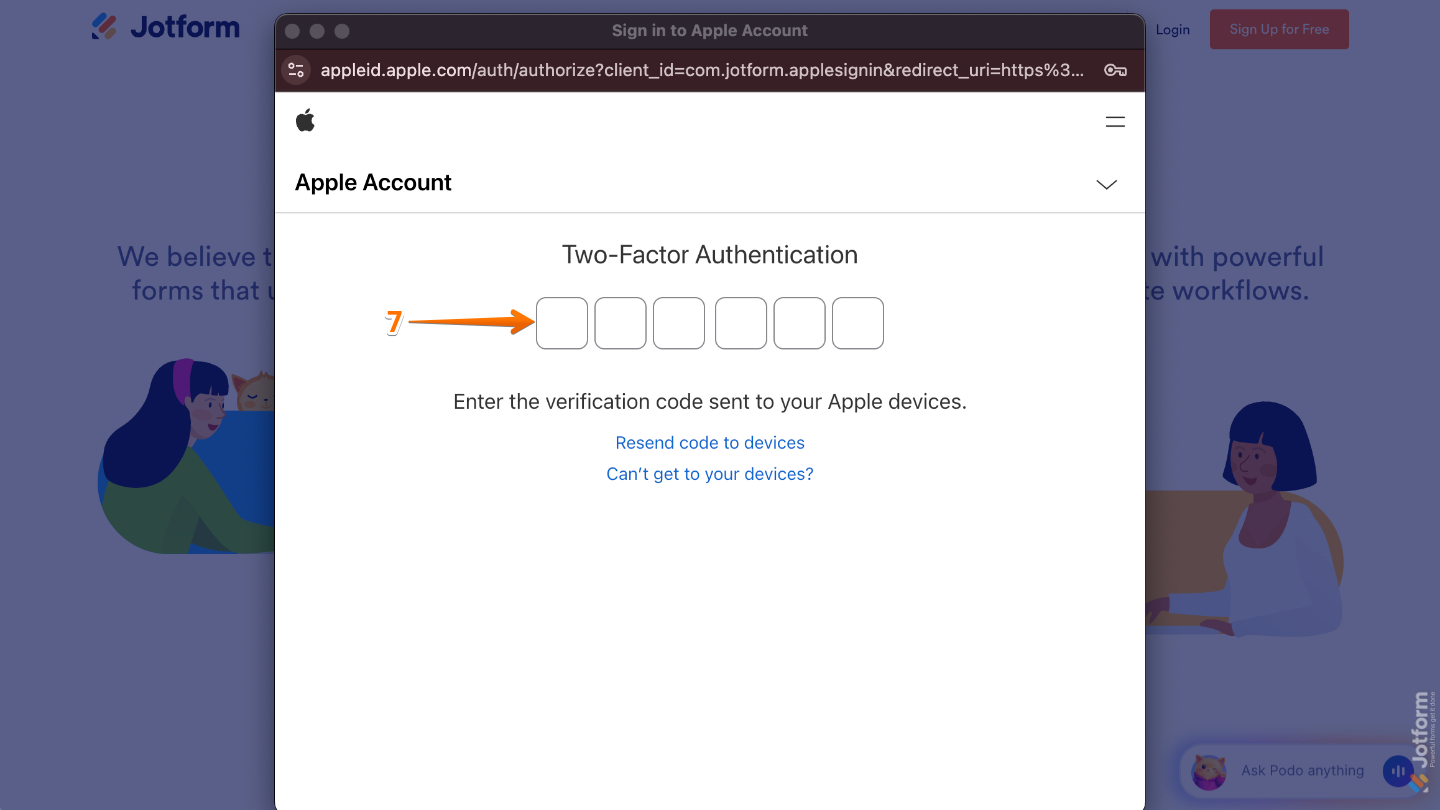Select the Login menu item
This screenshot has width=1440, height=810.
(1173, 29)
